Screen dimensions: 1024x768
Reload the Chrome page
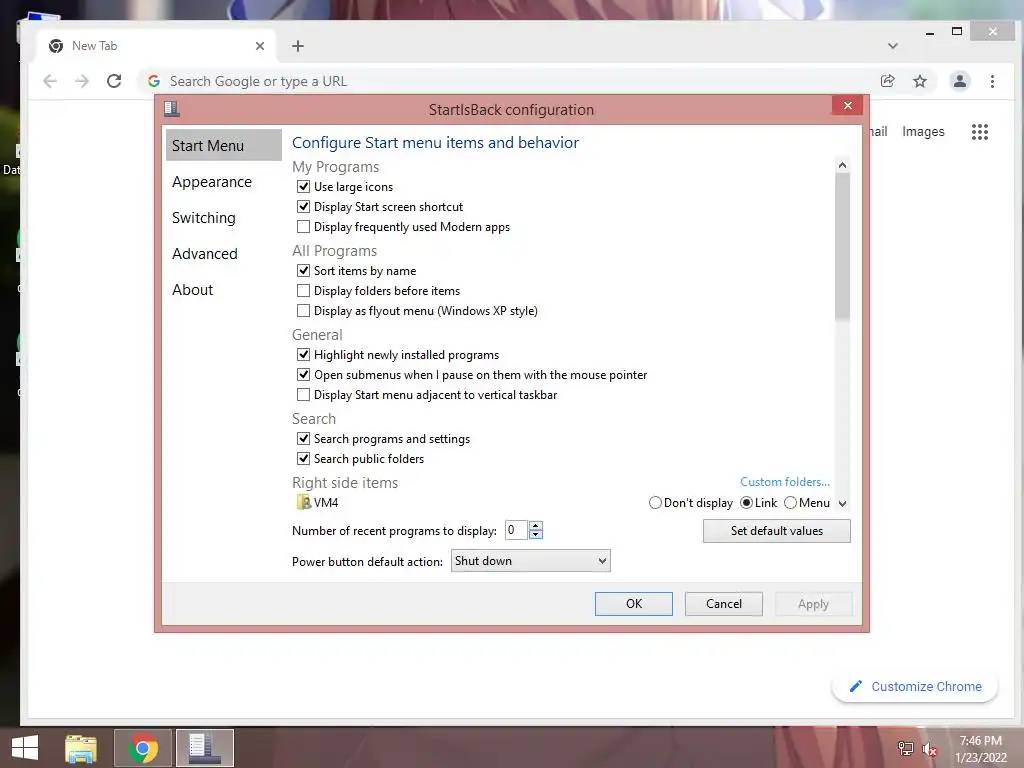[x=114, y=81]
